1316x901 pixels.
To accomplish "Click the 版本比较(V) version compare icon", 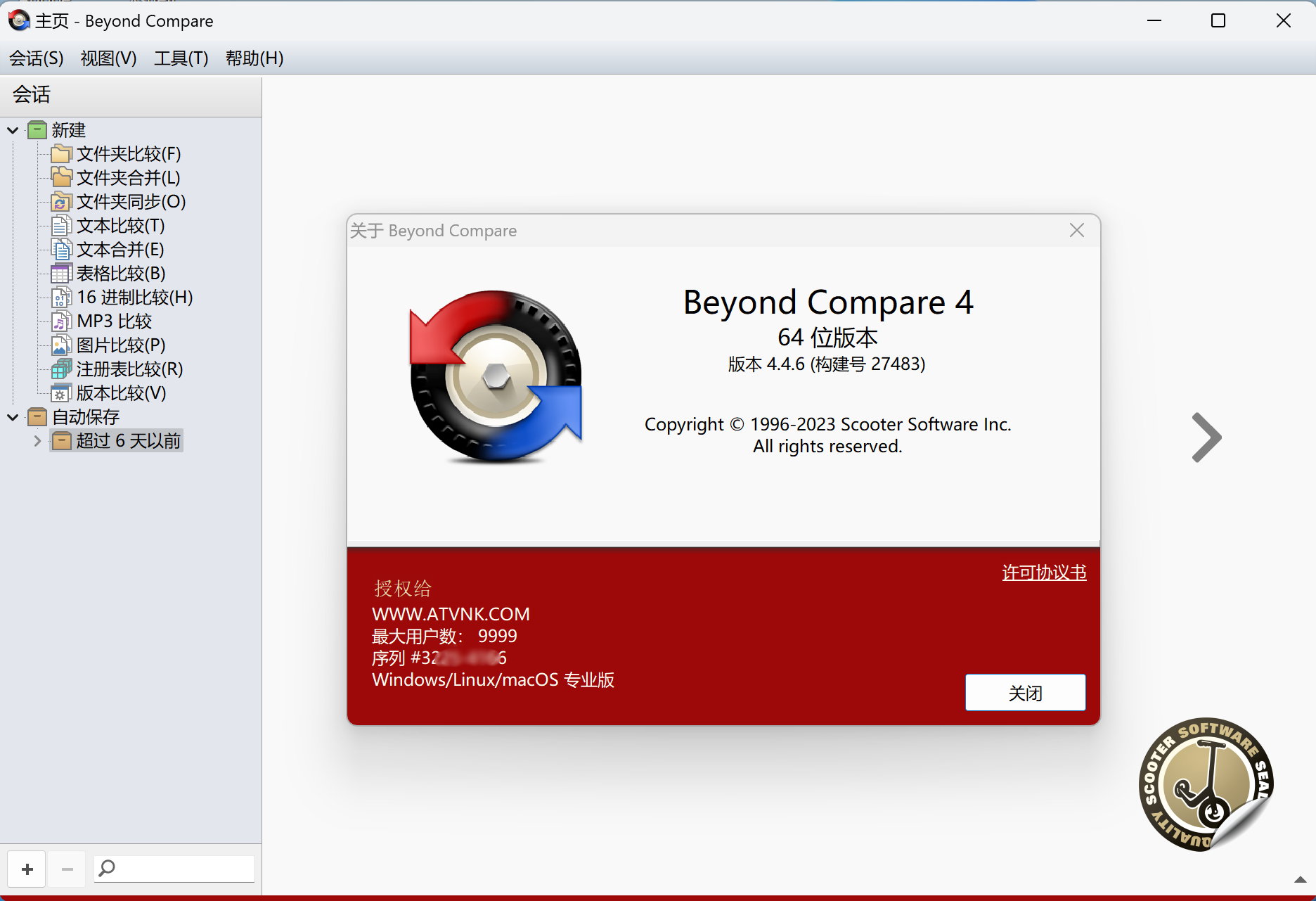I will pos(61,393).
